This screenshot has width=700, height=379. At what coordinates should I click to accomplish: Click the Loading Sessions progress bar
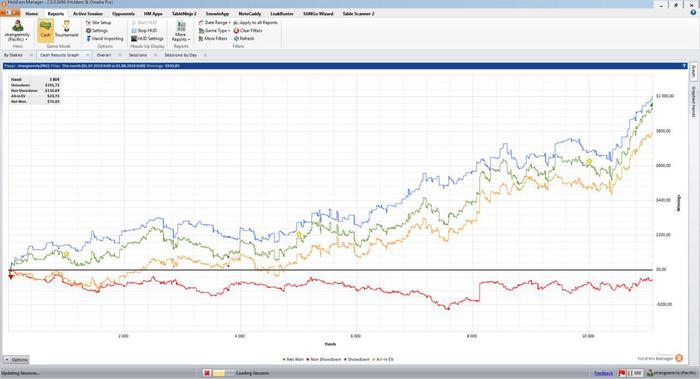coord(223,373)
